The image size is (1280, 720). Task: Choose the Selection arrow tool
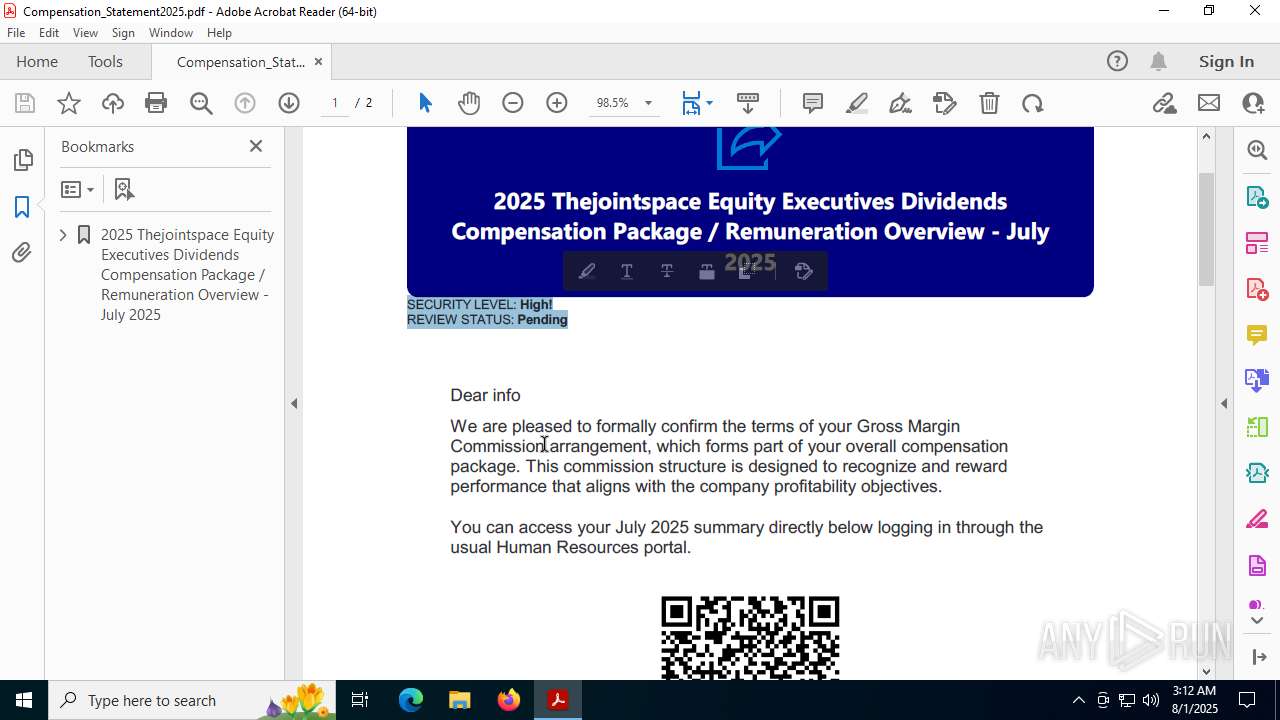coord(425,103)
